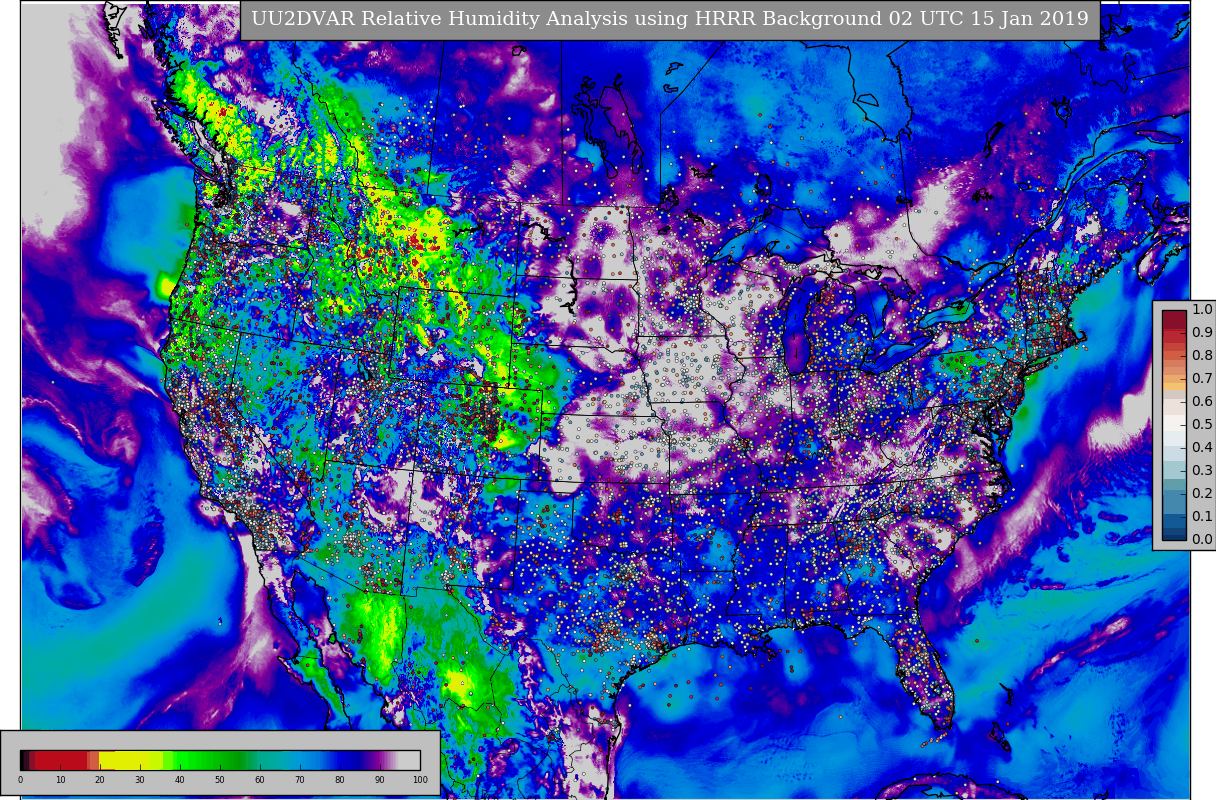The image size is (1216, 800).
Task: Click the 0.2 label on the right colorbar
Action: click(1202, 494)
